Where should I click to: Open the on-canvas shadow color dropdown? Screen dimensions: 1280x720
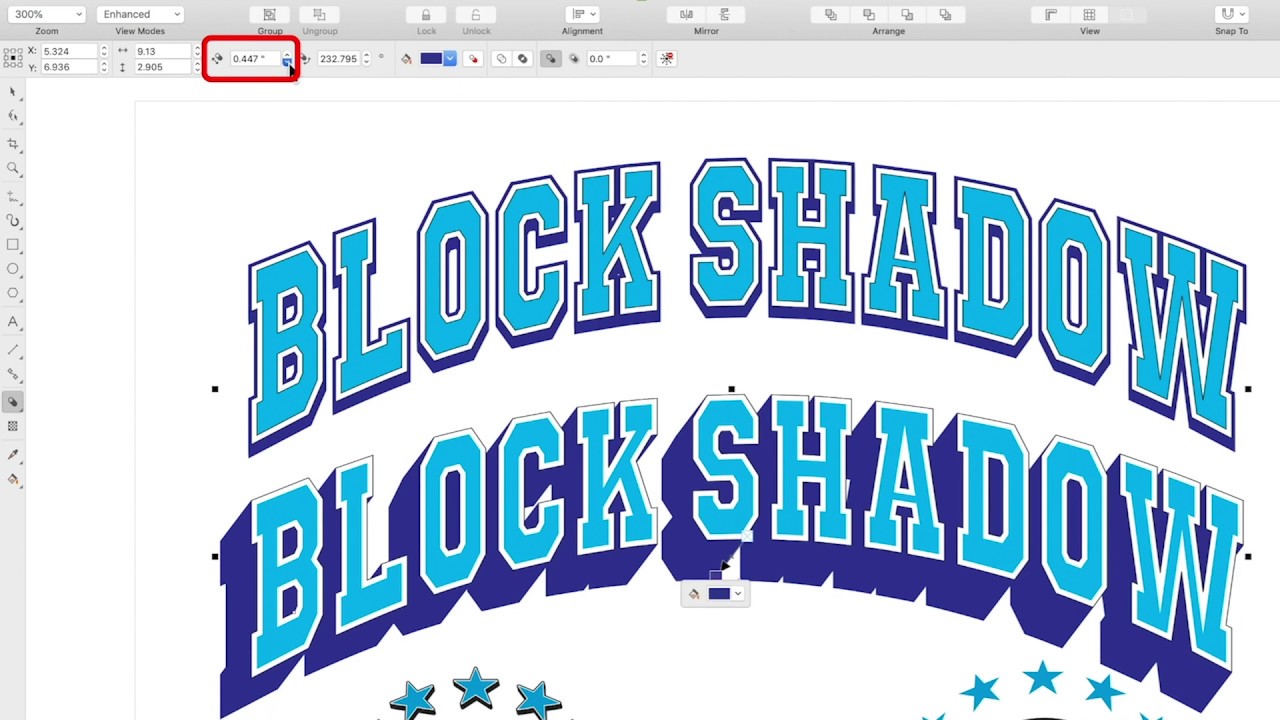point(738,594)
